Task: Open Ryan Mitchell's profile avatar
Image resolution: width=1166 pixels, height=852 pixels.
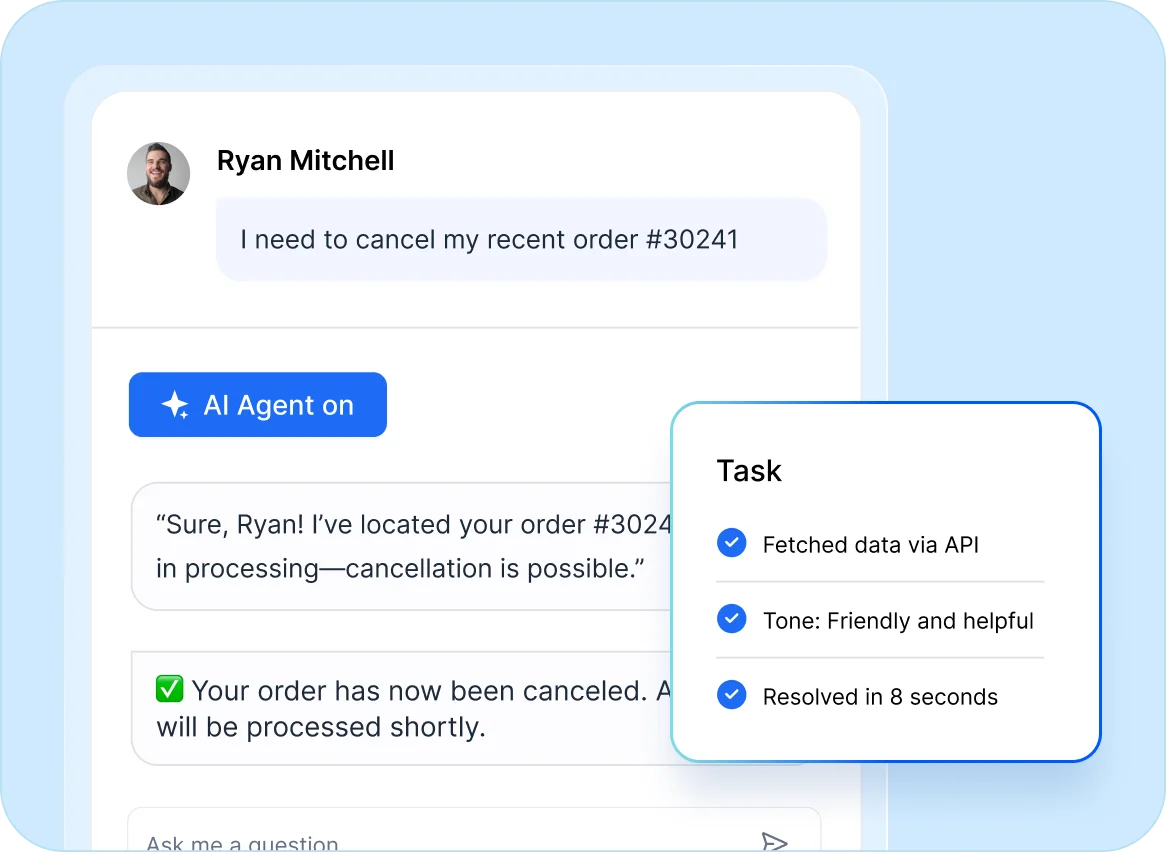Action: tap(158, 173)
